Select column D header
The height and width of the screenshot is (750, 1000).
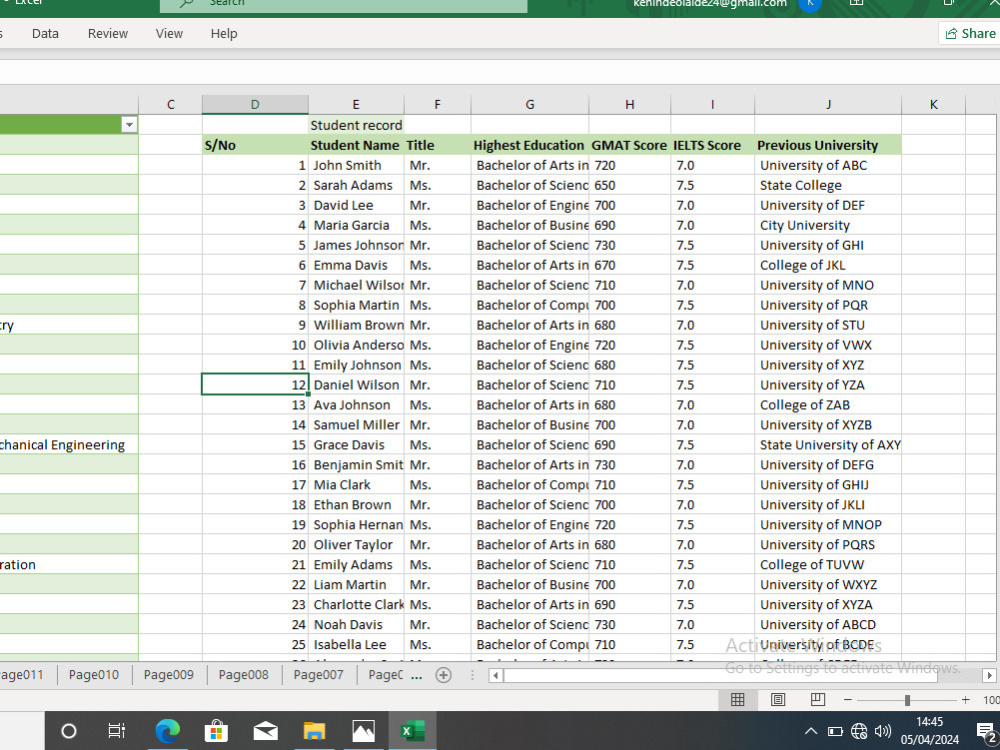pyautogui.click(x=255, y=105)
